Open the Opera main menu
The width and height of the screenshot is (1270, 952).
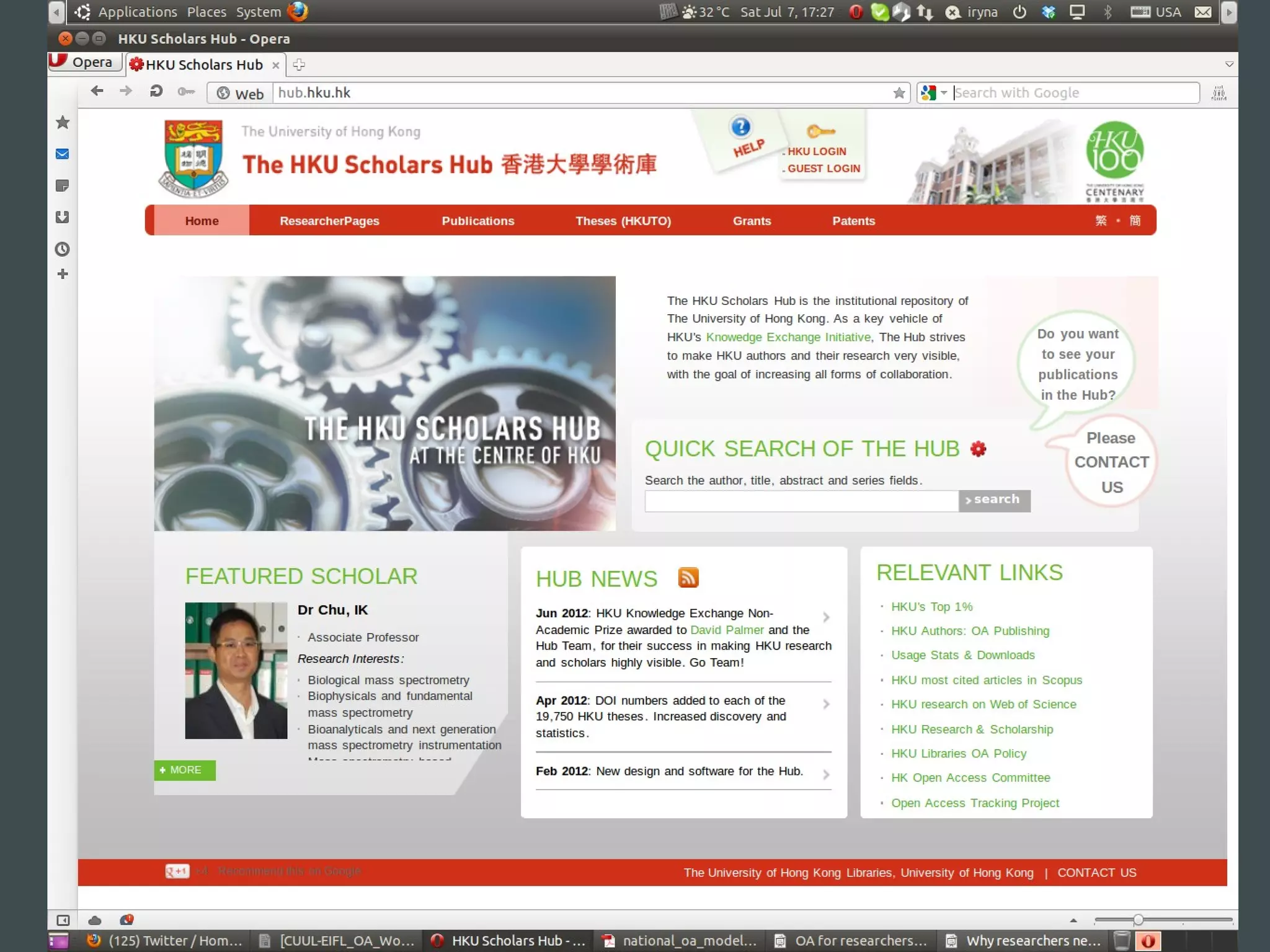click(x=84, y=62)
